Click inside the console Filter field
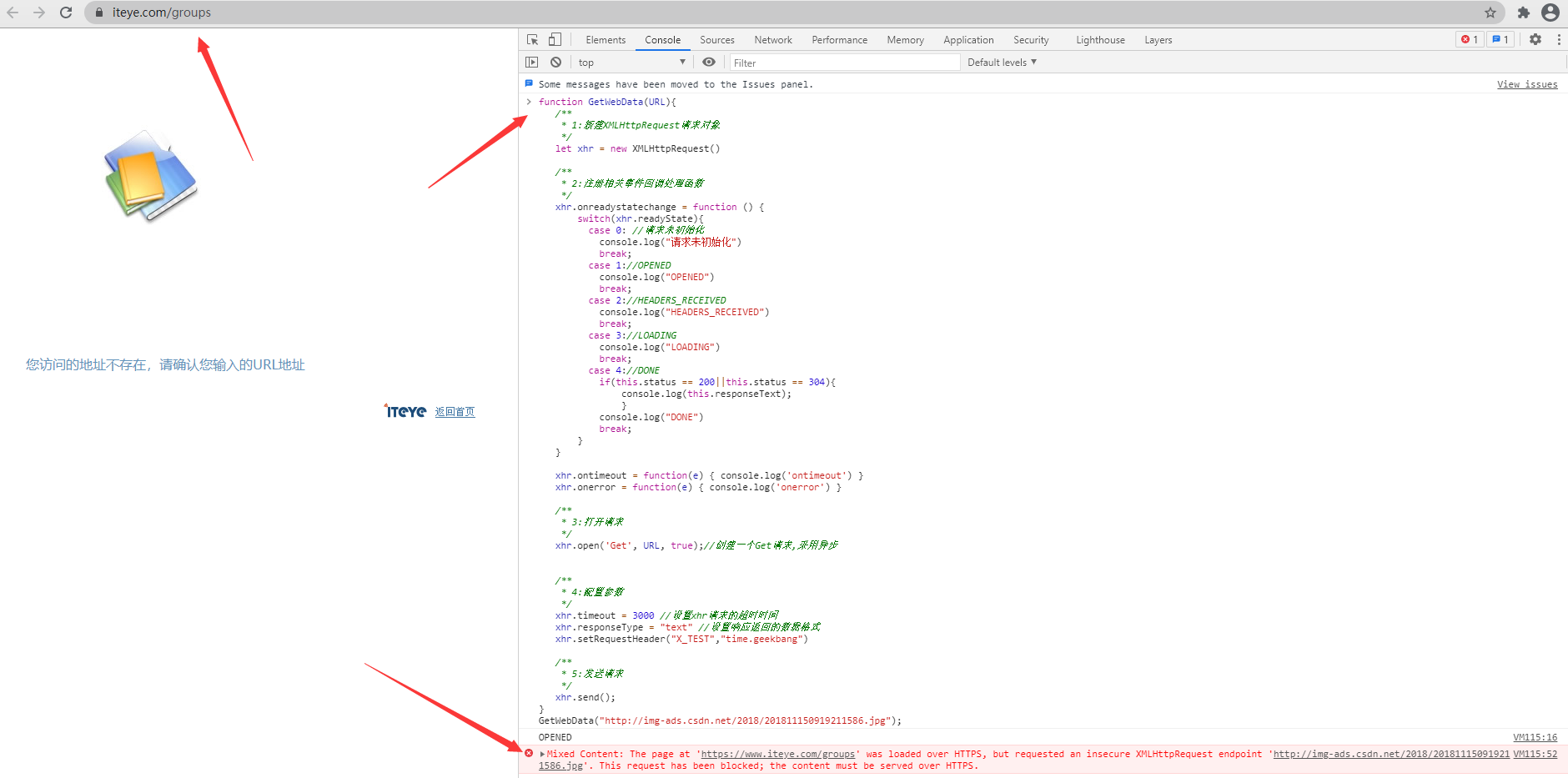 842,62
